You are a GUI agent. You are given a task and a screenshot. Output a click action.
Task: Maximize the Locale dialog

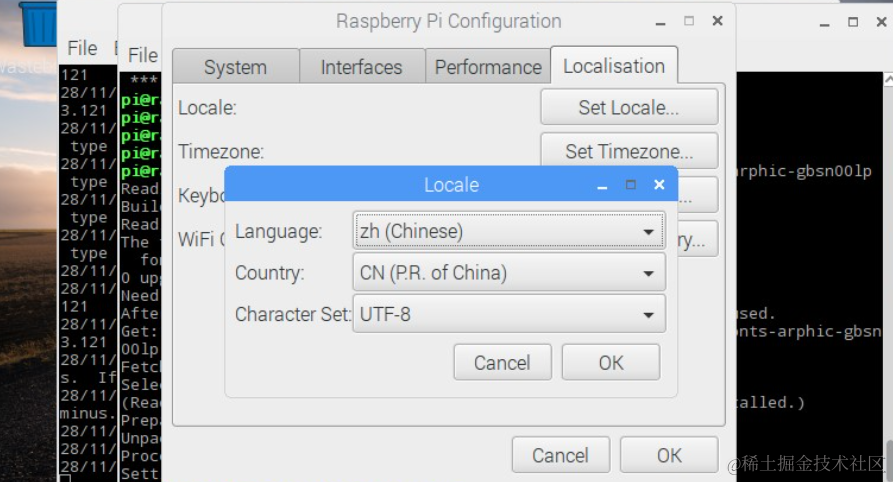(630, 185)
